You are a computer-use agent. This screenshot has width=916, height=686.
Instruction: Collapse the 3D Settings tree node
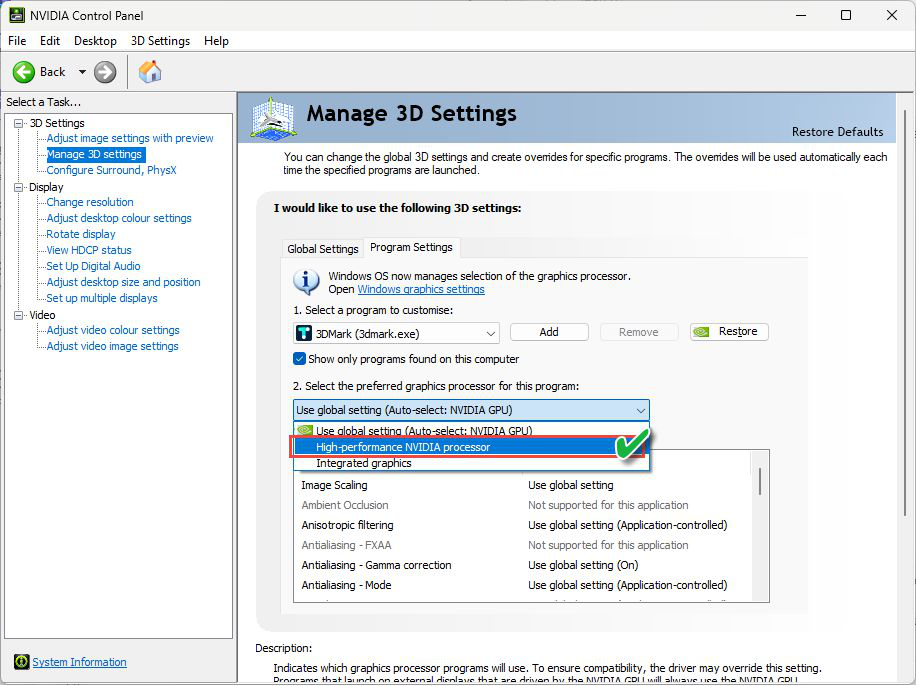point(18,123)
